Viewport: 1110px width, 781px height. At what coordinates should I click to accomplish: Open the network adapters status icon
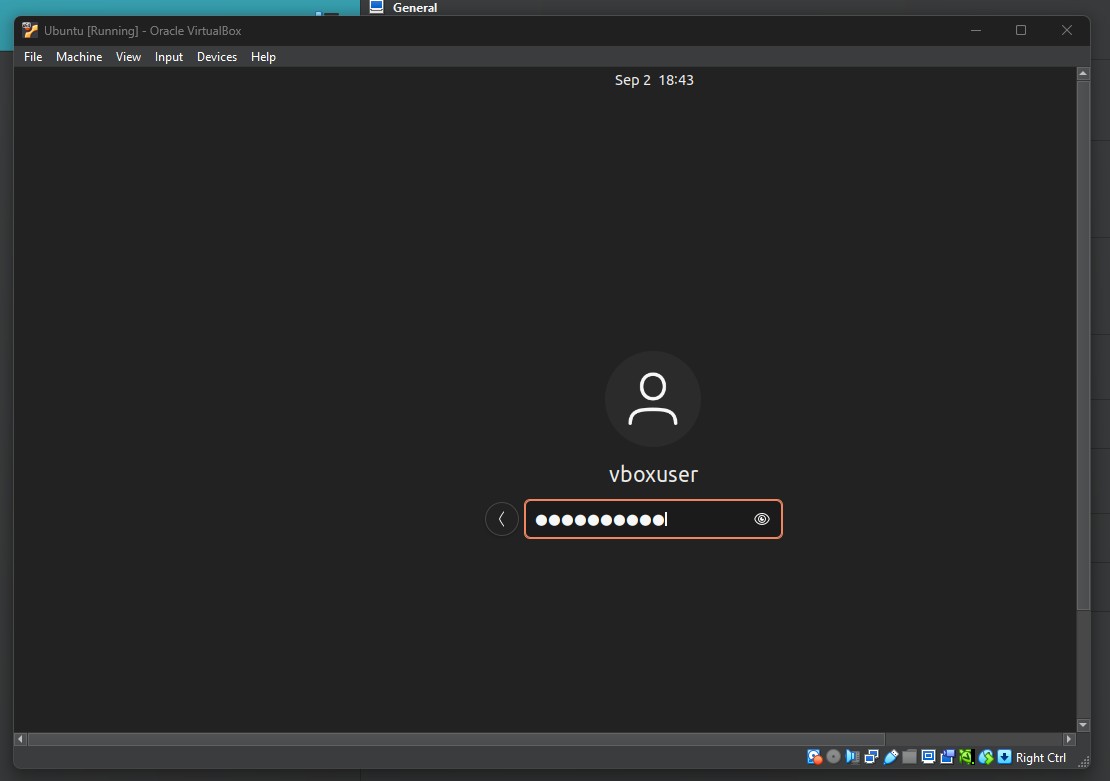point(871,757)
